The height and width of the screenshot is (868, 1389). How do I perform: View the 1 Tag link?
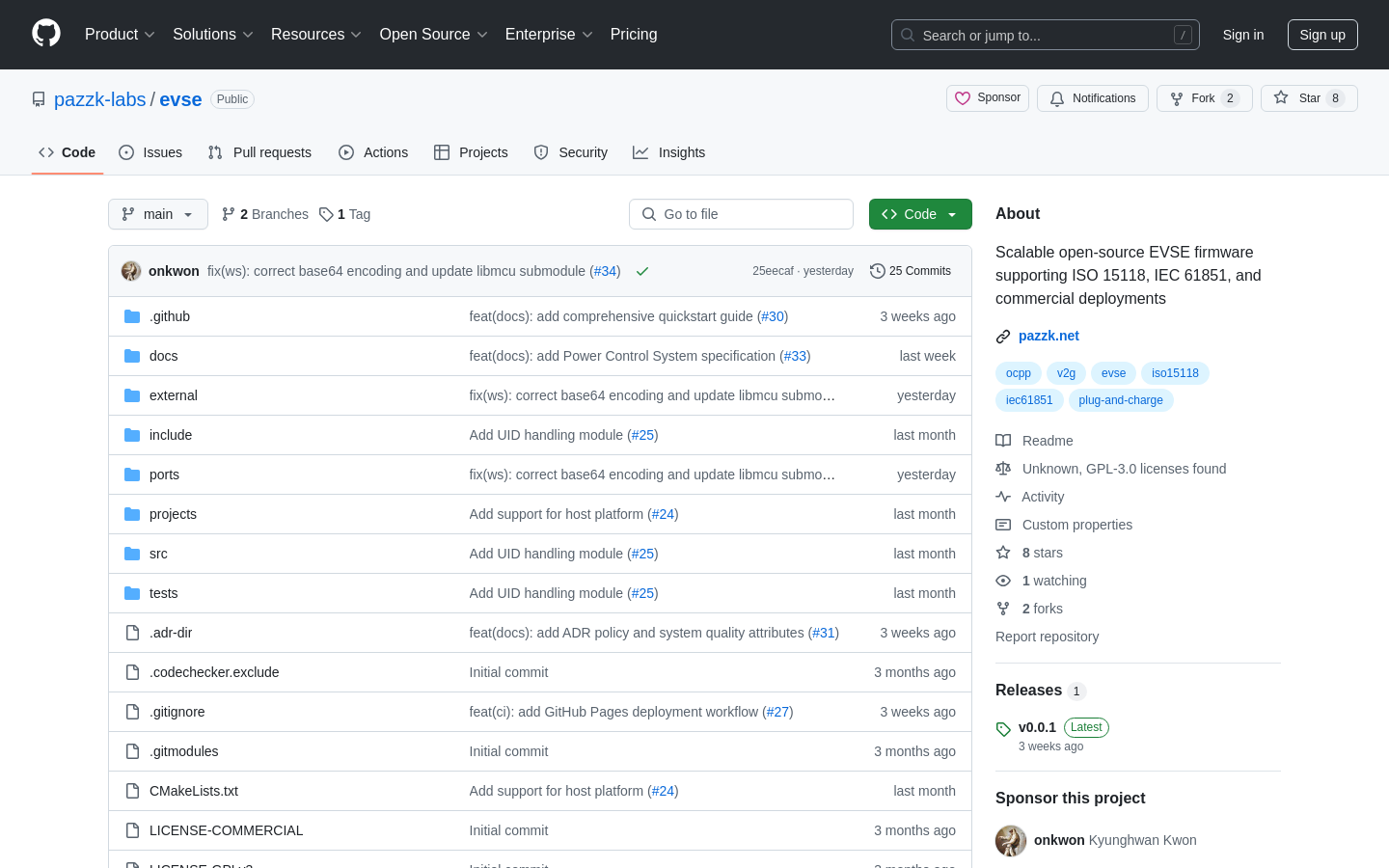click(x=345, y=214)
